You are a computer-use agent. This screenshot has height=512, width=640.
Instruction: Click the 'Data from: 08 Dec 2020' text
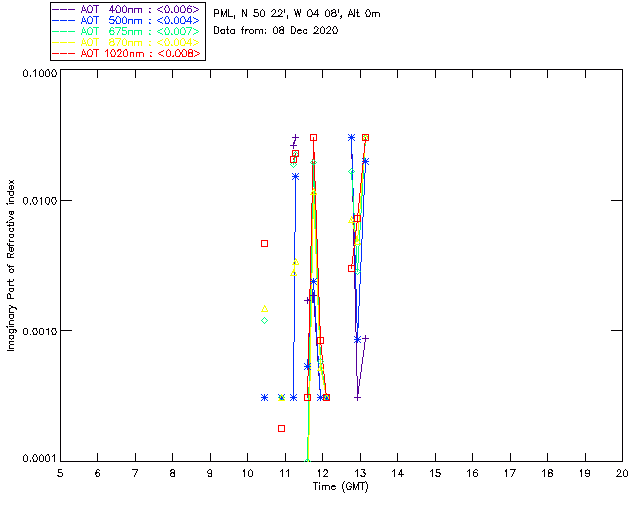click(x=276, y=31)
